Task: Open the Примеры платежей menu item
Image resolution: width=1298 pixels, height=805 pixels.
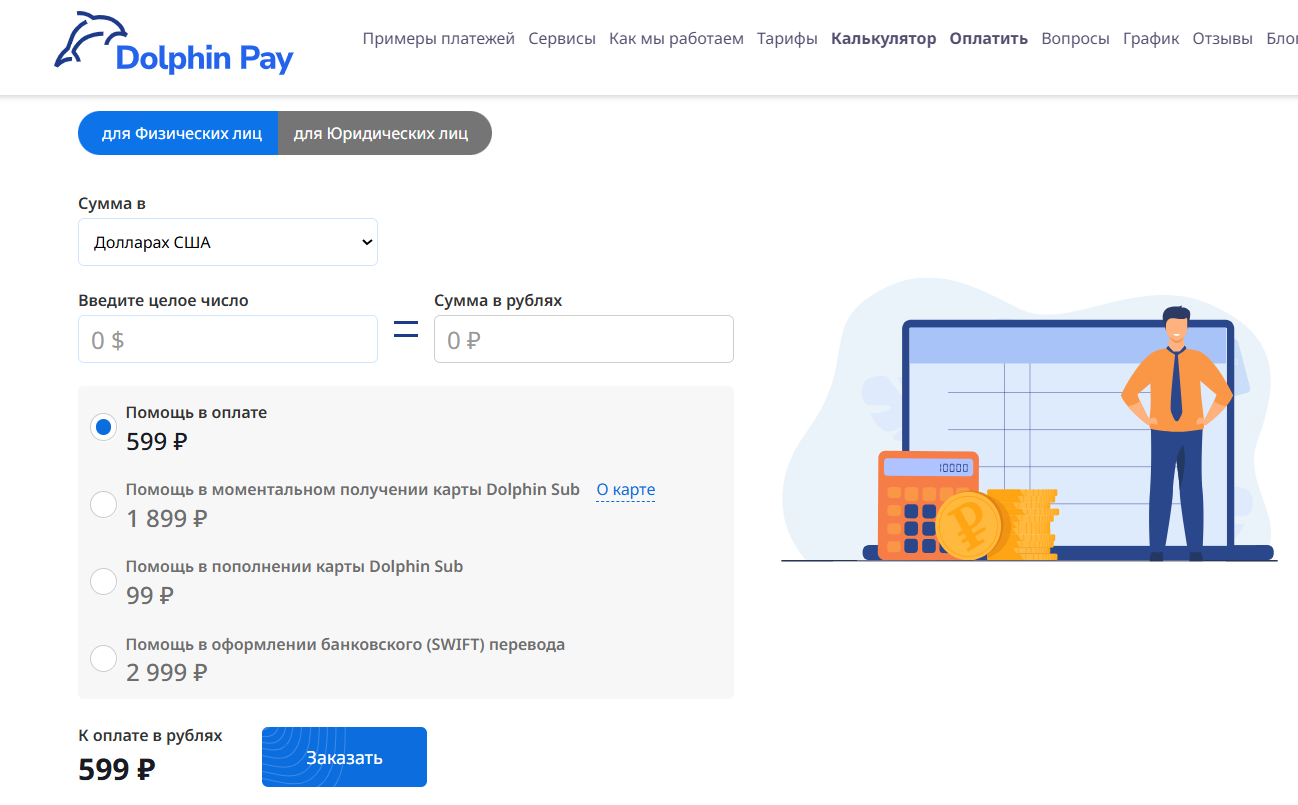Action: (439, 39)
